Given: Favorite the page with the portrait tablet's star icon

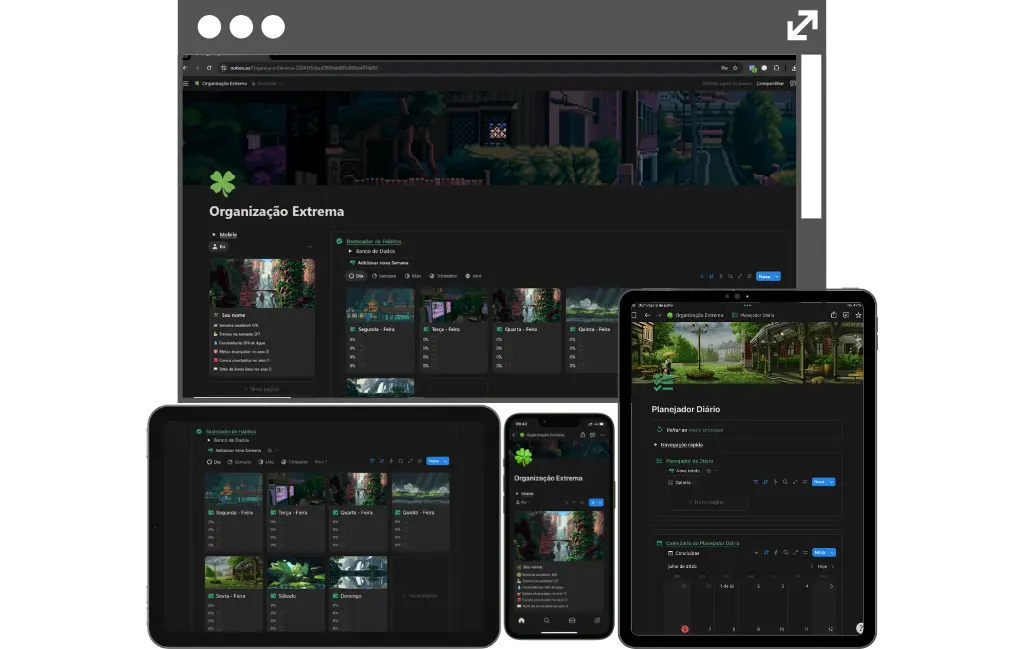Looking at the screenshot, I should tap(858, 315).
